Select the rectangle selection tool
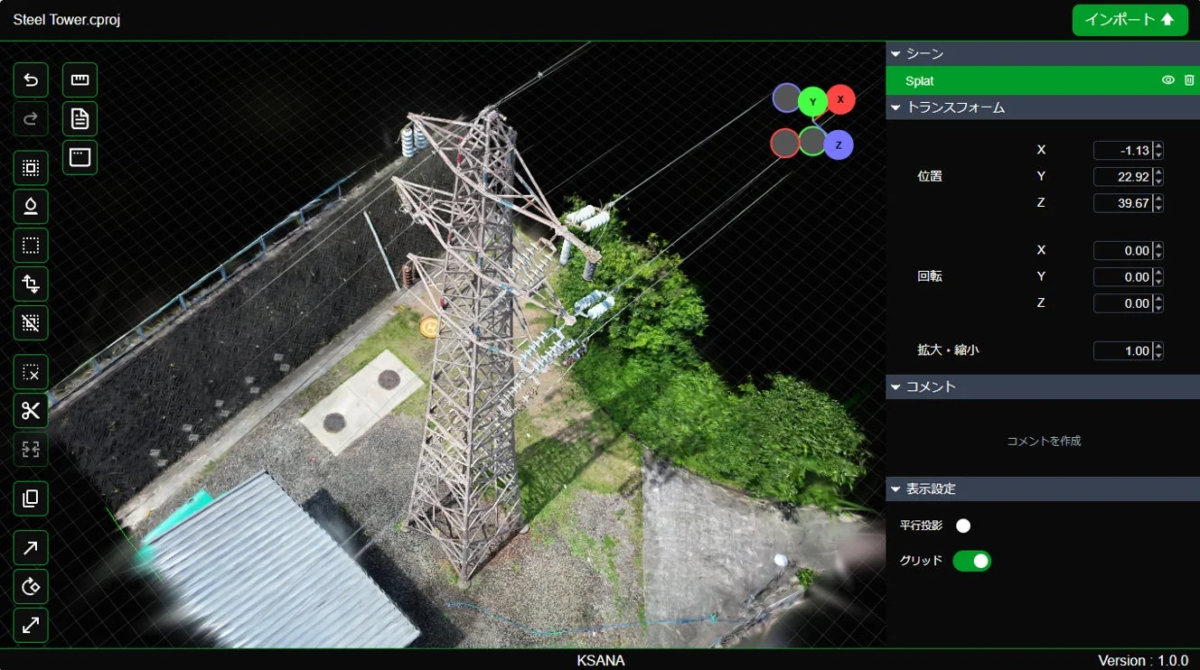1200x670 pixels. pos(30,244)
